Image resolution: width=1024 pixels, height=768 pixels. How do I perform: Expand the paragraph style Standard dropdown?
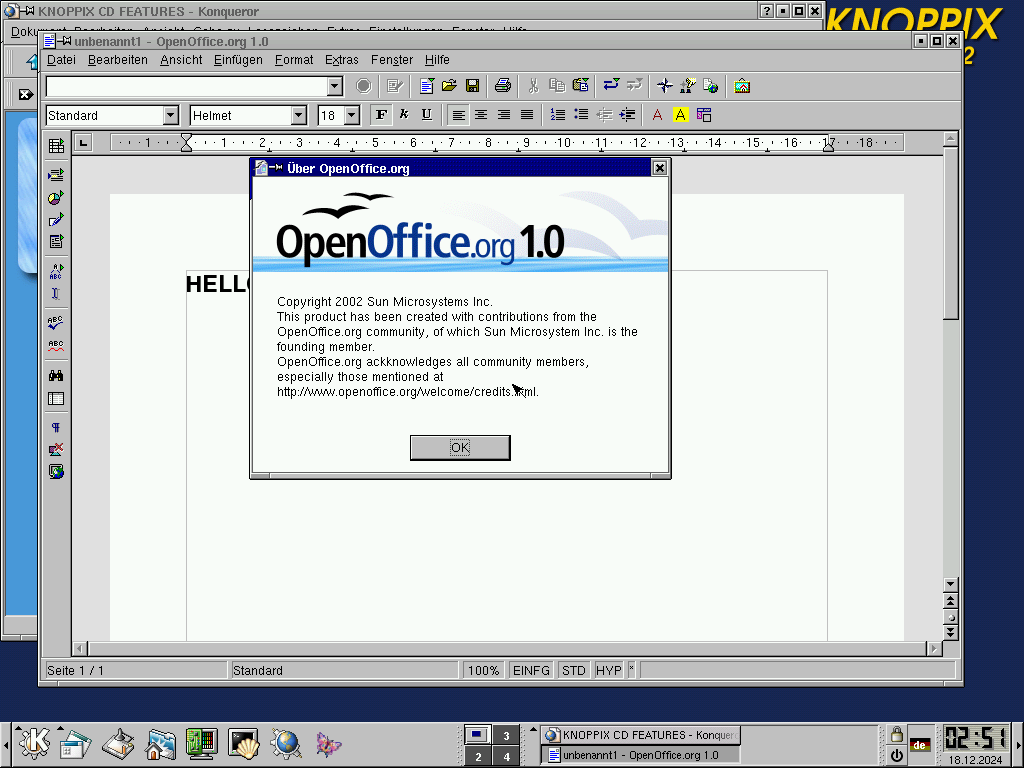click(170, 116)
